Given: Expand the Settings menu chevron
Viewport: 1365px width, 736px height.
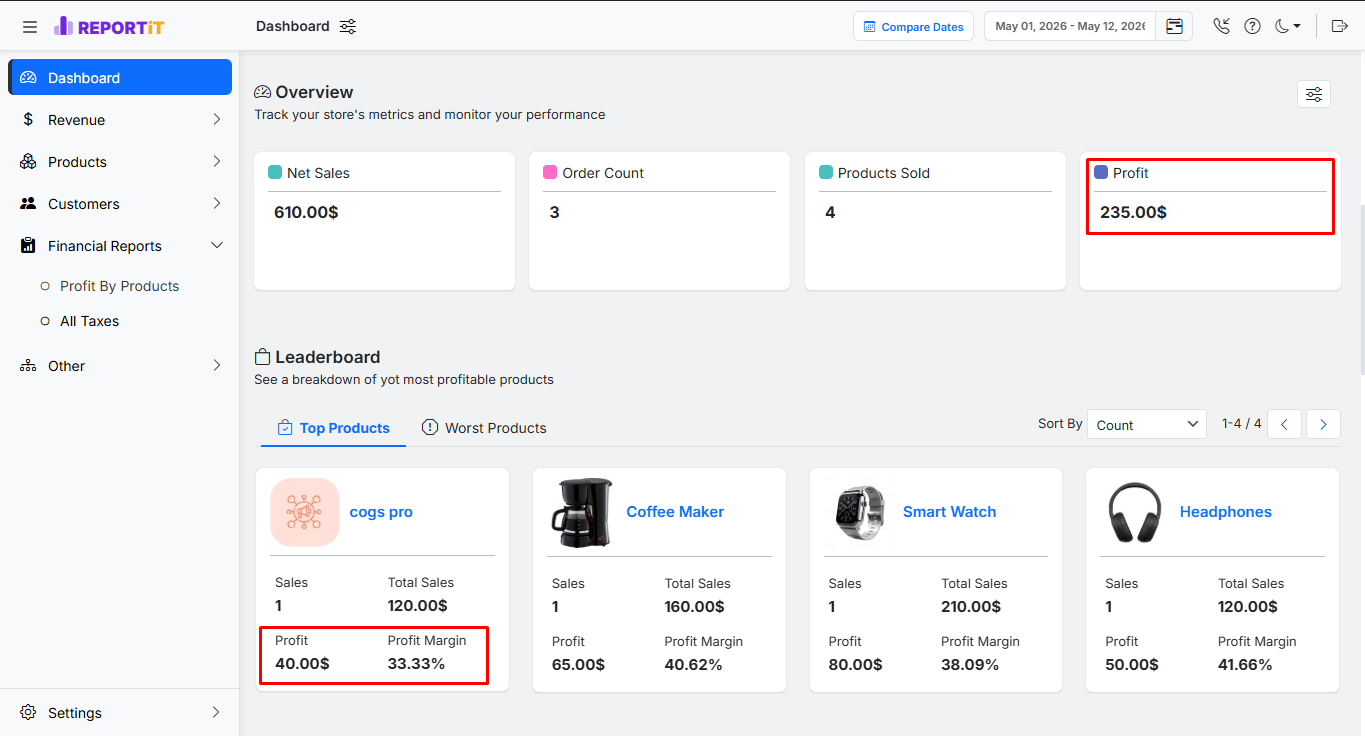Looking at the screenshot, I should point(217,713).
